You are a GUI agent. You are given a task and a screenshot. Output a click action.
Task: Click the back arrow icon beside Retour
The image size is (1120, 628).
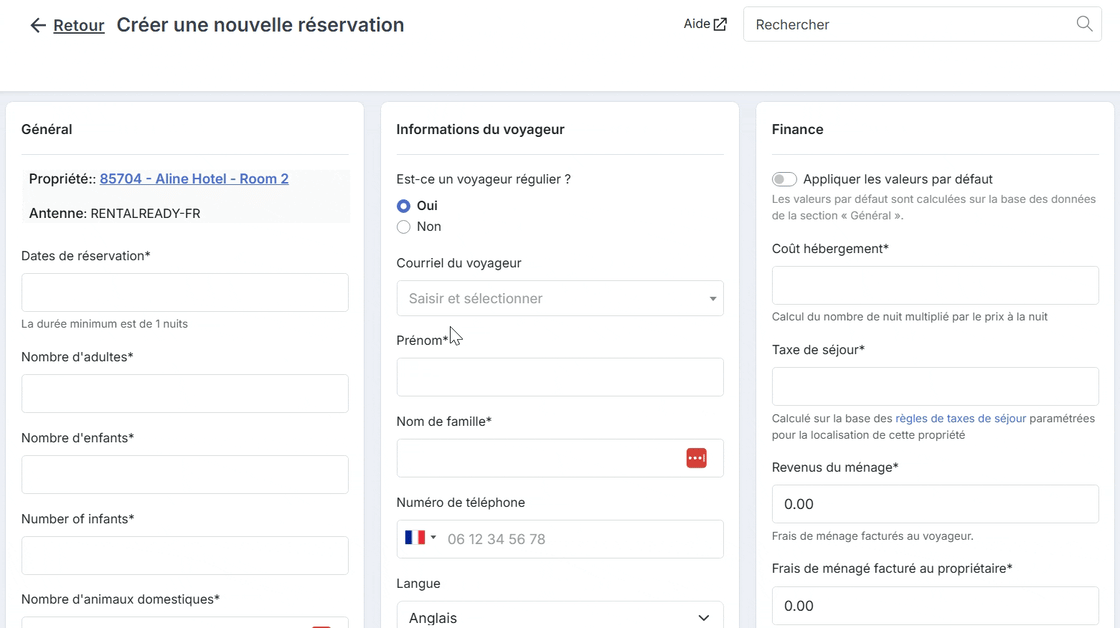point(38,26)
